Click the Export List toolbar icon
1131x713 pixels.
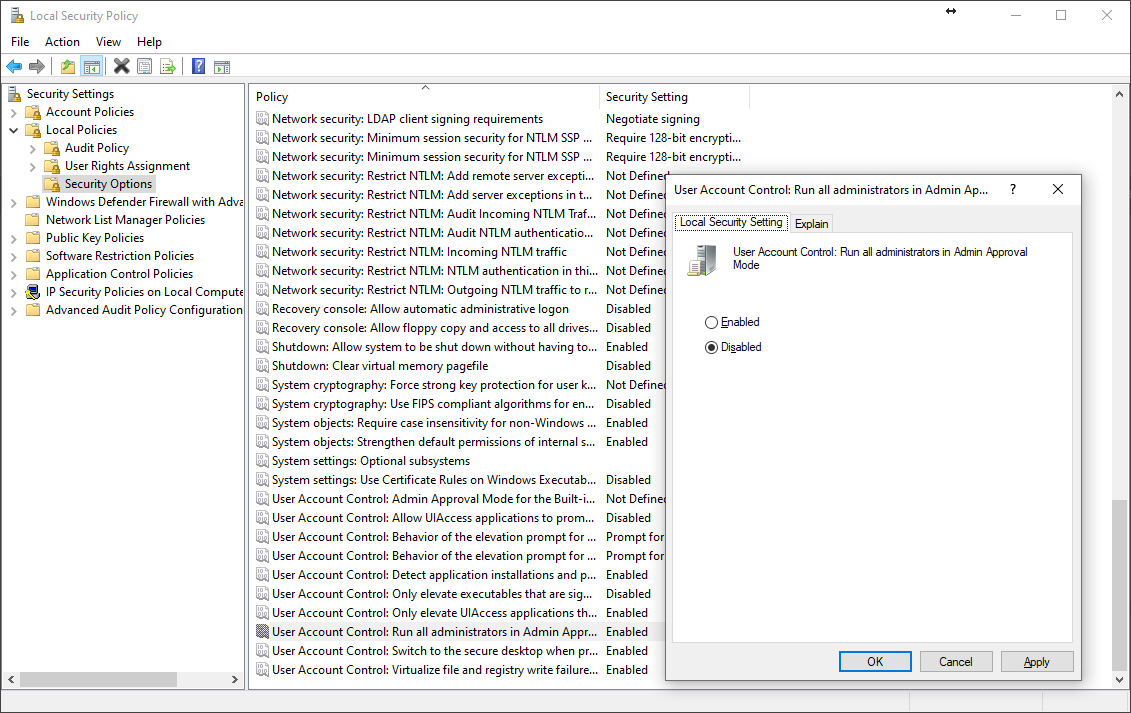(x=168, y=67)
